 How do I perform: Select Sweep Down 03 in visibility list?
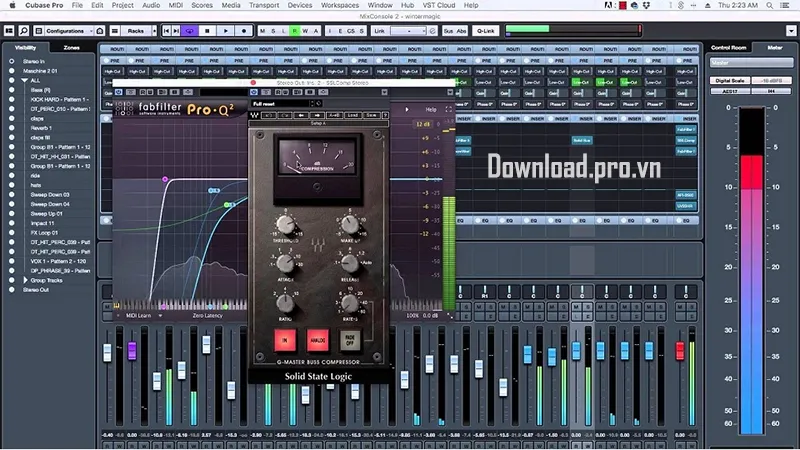tap(50, 194)
